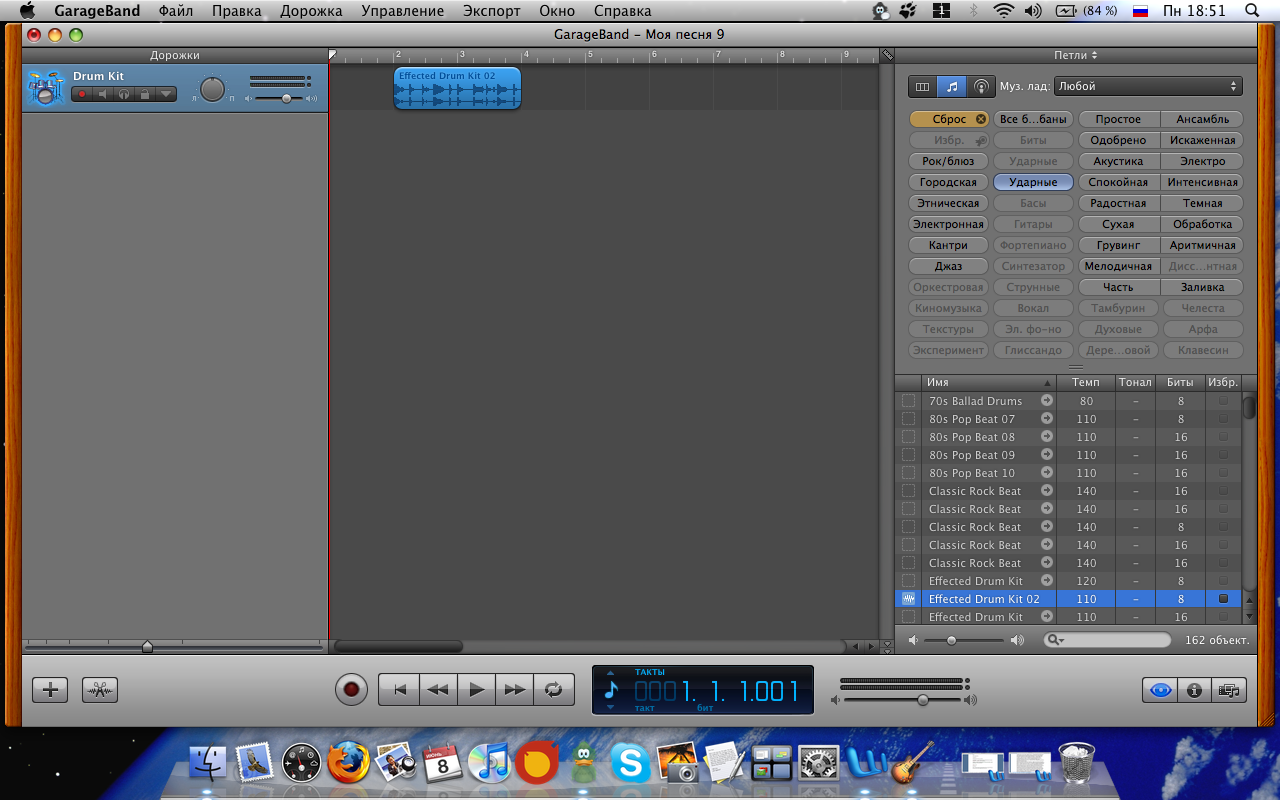Set the Drum Kit track volume slider
The width and height of the screenshot is (1280, 800).
click(x=286, y=98)
